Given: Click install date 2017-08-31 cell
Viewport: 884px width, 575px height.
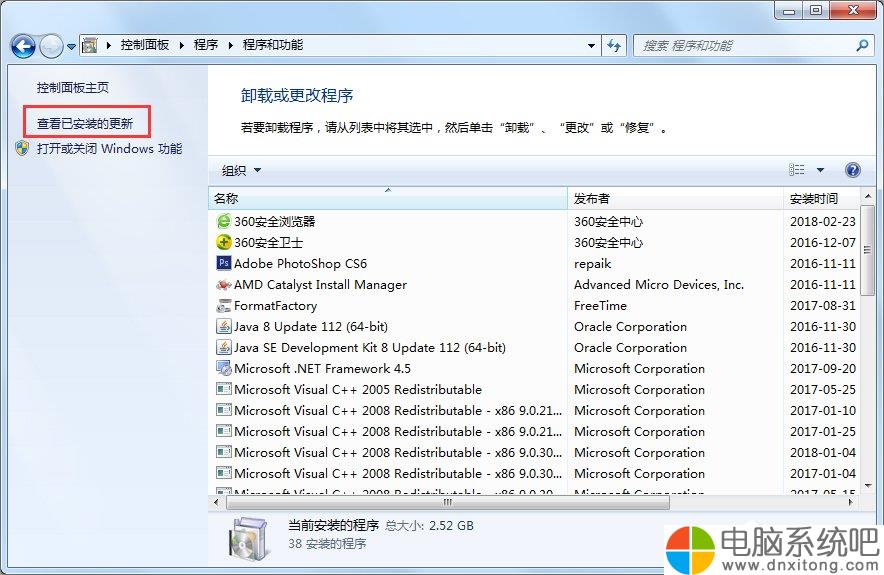Looking at the screenshot, I should point(823,306).
